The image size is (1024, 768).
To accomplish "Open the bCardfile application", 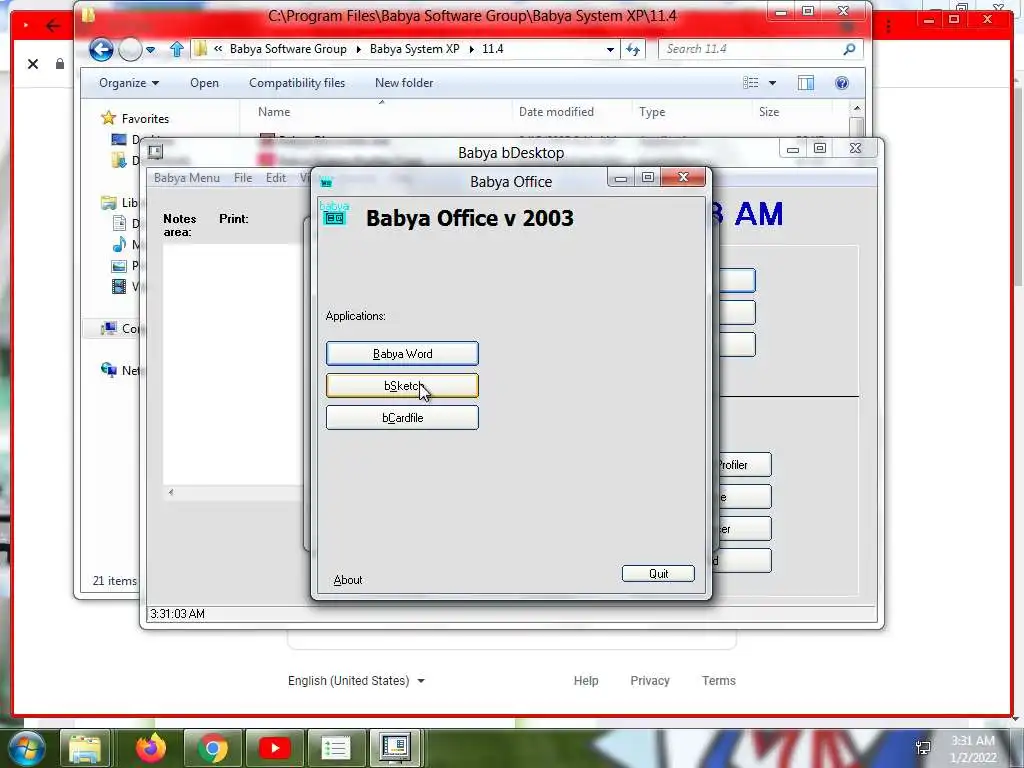I will coord(402,417).
